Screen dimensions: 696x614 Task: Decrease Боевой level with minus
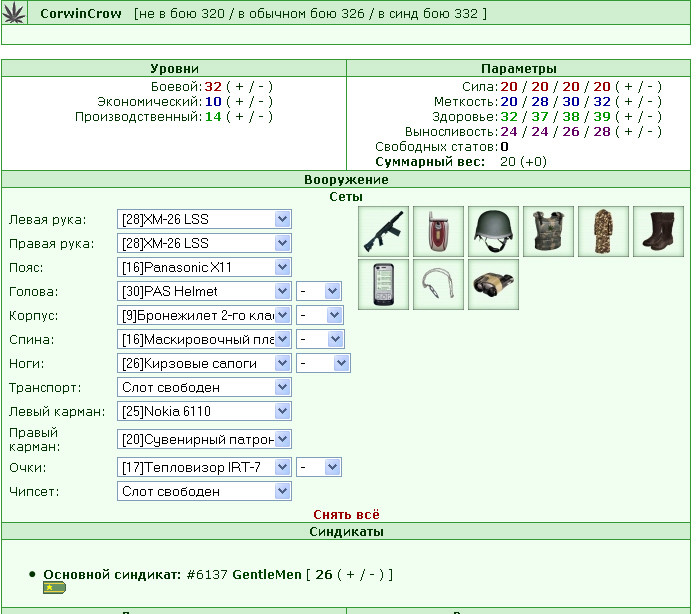[261, 87]
